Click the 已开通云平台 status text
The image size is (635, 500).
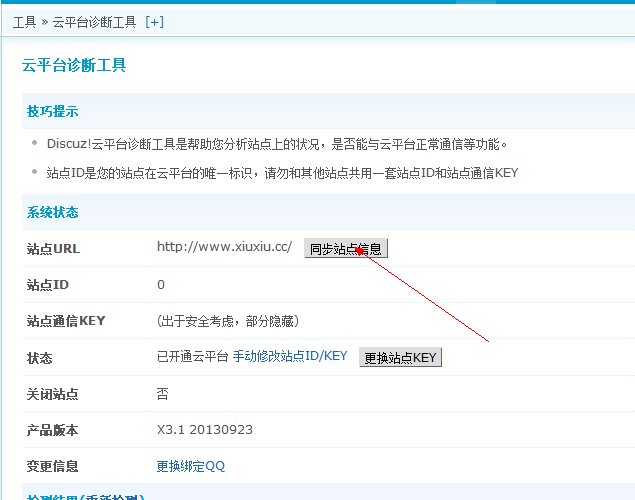click(193, 356)
